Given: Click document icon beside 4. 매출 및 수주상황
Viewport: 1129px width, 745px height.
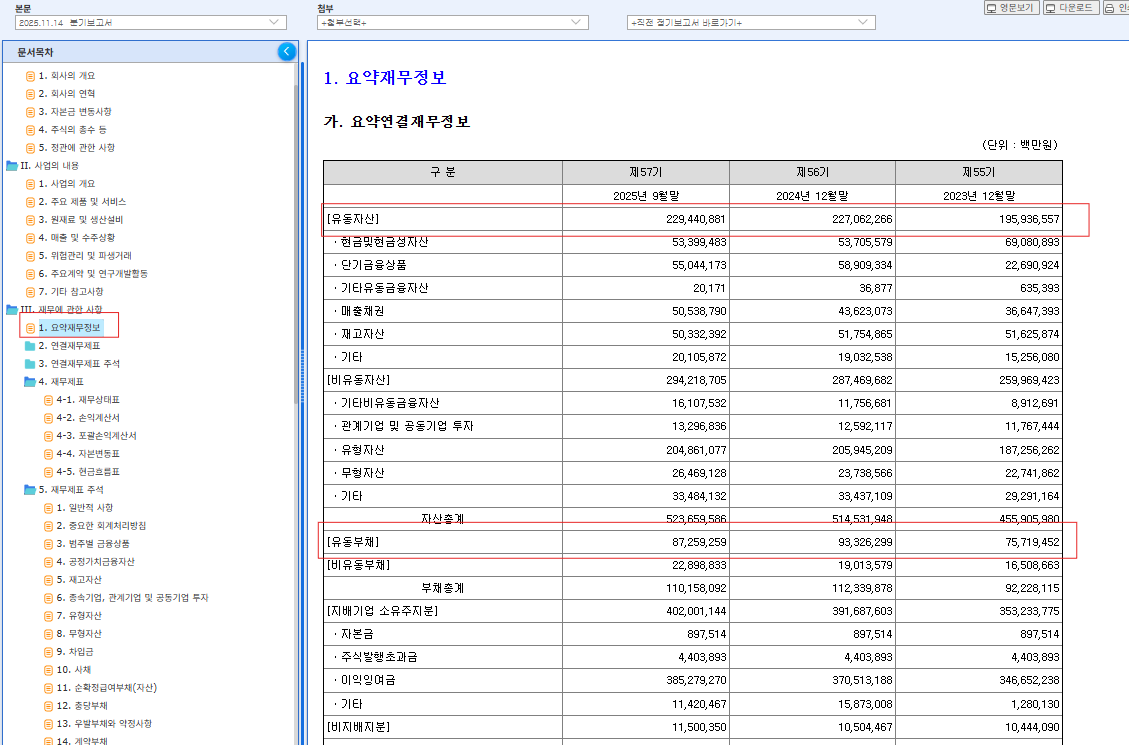Looking at the screenshot, I should (x=30, y=238).
